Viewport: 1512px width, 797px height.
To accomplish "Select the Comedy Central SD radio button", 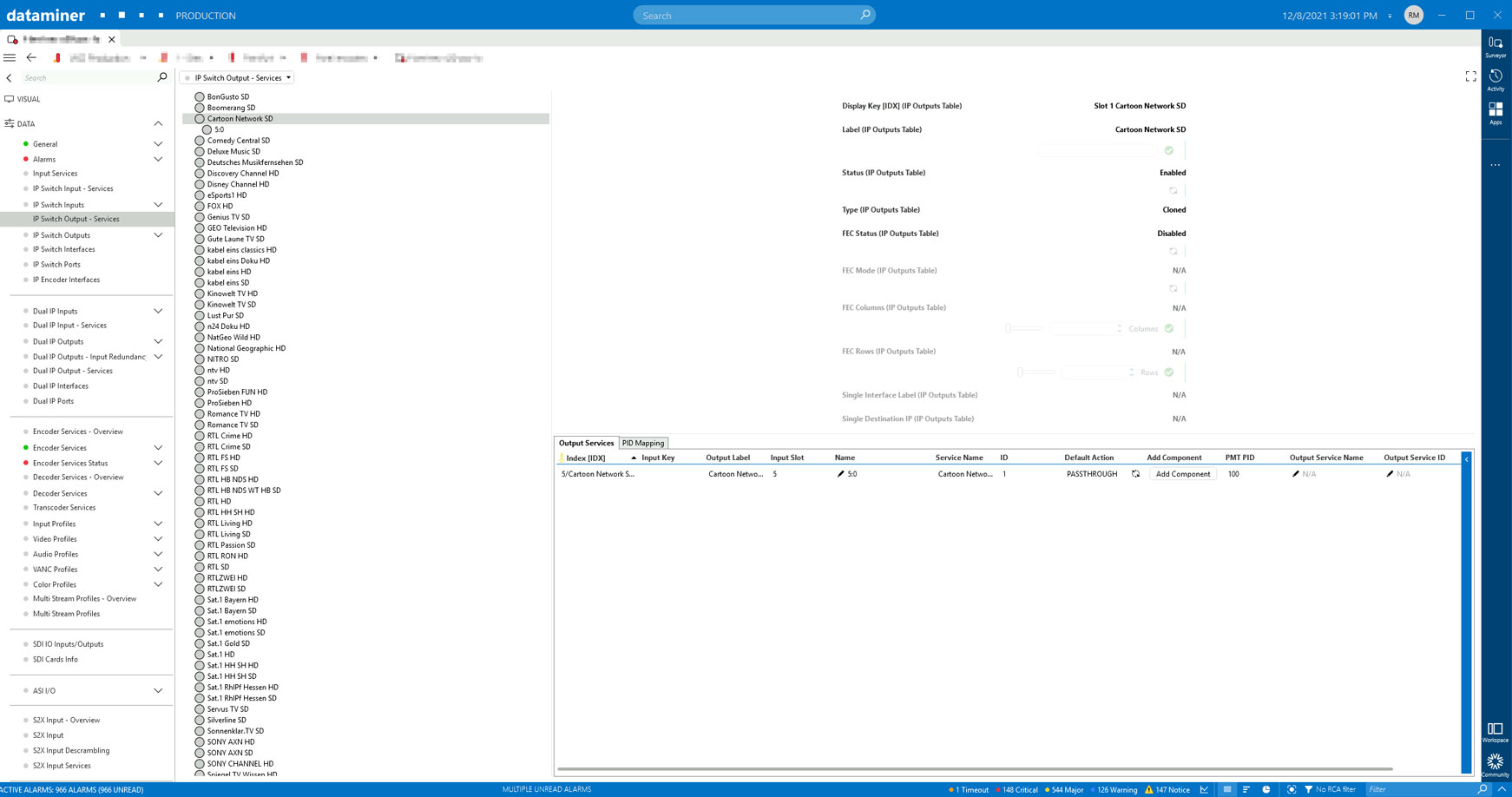I will click(x=200, y=141).
